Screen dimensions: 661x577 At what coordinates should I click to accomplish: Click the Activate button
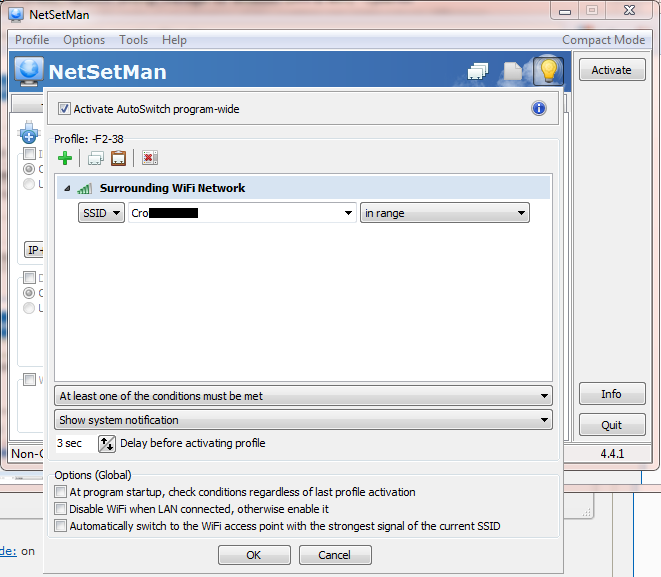612,70
